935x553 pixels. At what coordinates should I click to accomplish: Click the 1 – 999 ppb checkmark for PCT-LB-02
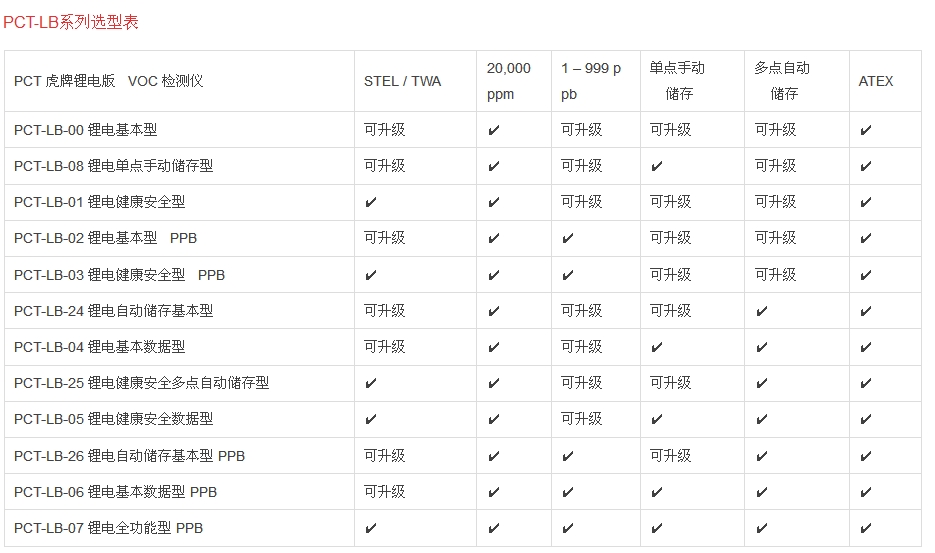pos(567,238)
